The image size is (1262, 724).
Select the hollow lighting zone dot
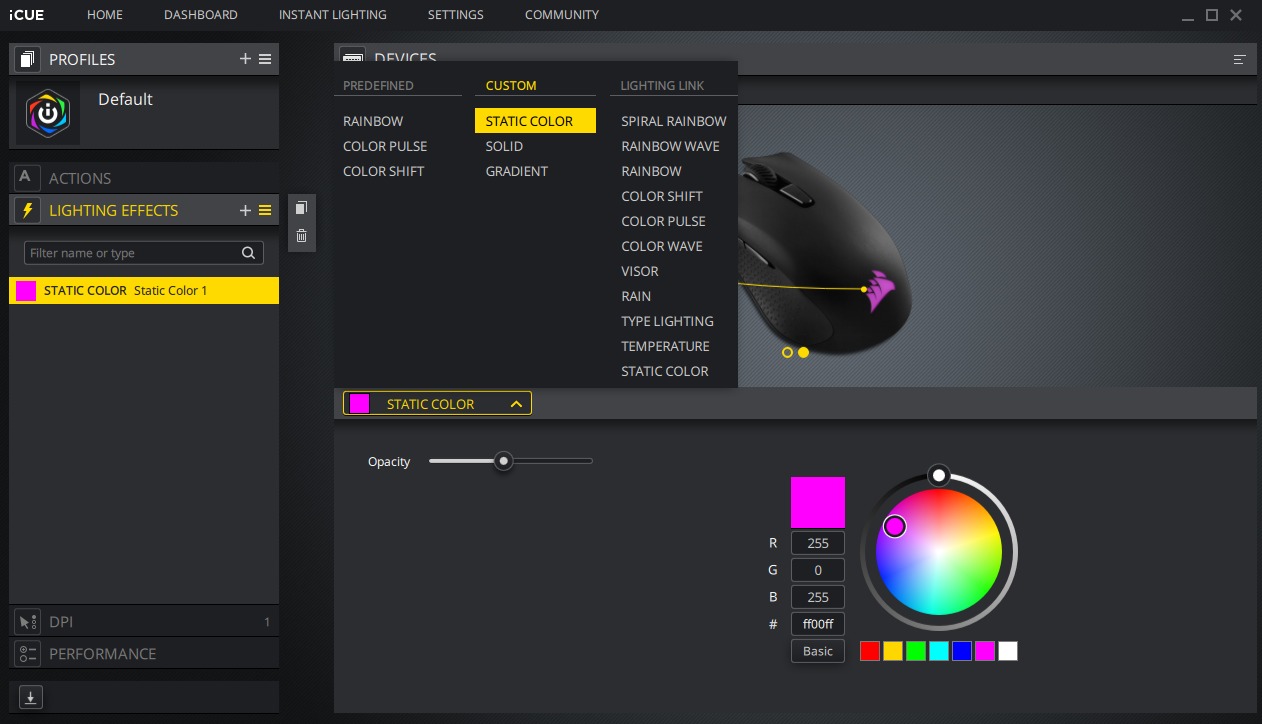click(x=787, y=352)
